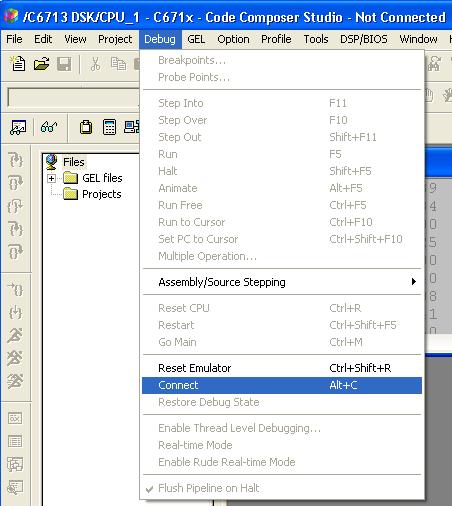
Task: Click the third Step Out braces icon
Action: (15, 206)
